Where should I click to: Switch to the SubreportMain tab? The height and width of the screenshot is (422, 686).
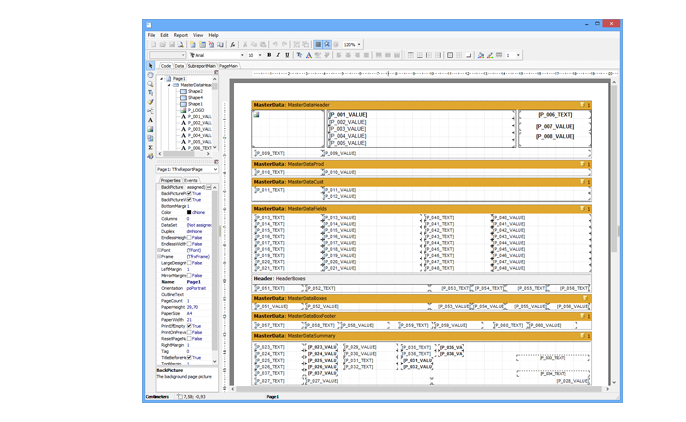click(x=201, y=66)
